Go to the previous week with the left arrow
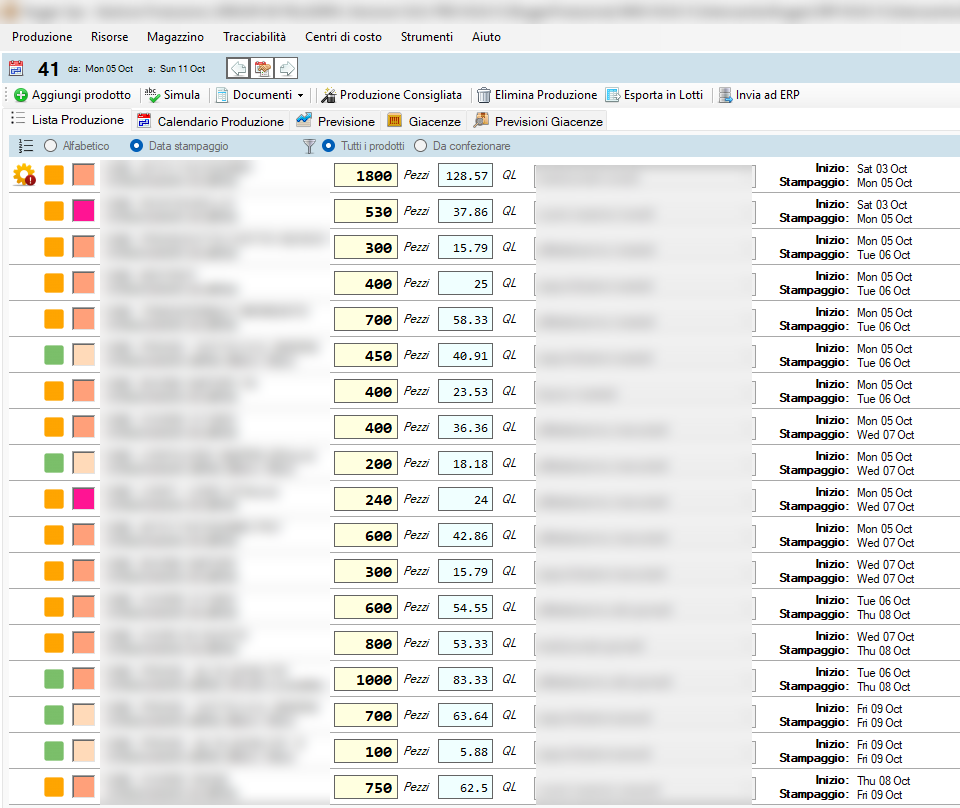This screenshot has width=960, height=808. (x=239, y=68)
